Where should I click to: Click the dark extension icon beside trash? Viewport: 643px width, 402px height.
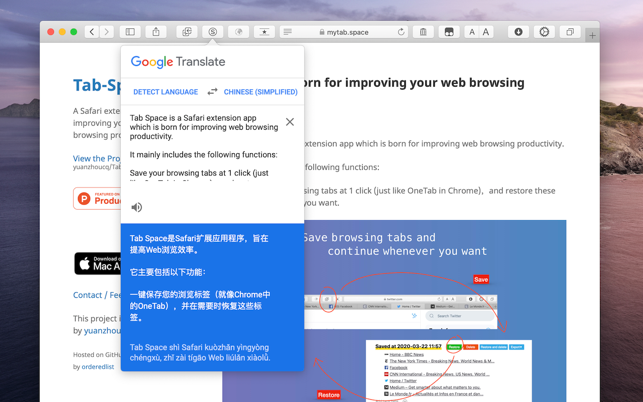(449, 32)
